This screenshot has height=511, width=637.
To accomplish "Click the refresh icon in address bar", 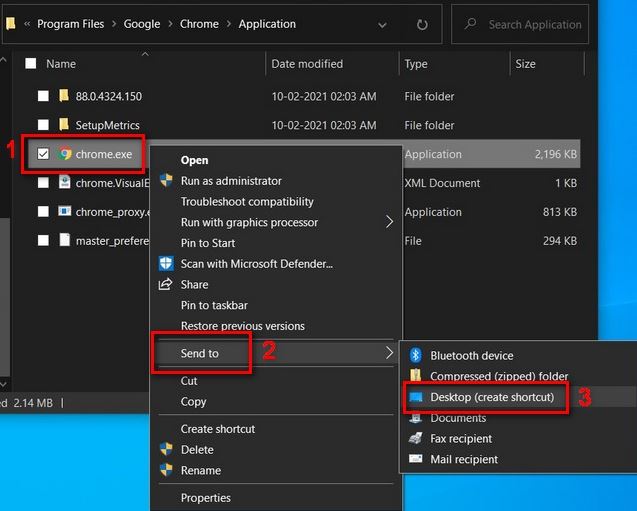I will point(422,25).
